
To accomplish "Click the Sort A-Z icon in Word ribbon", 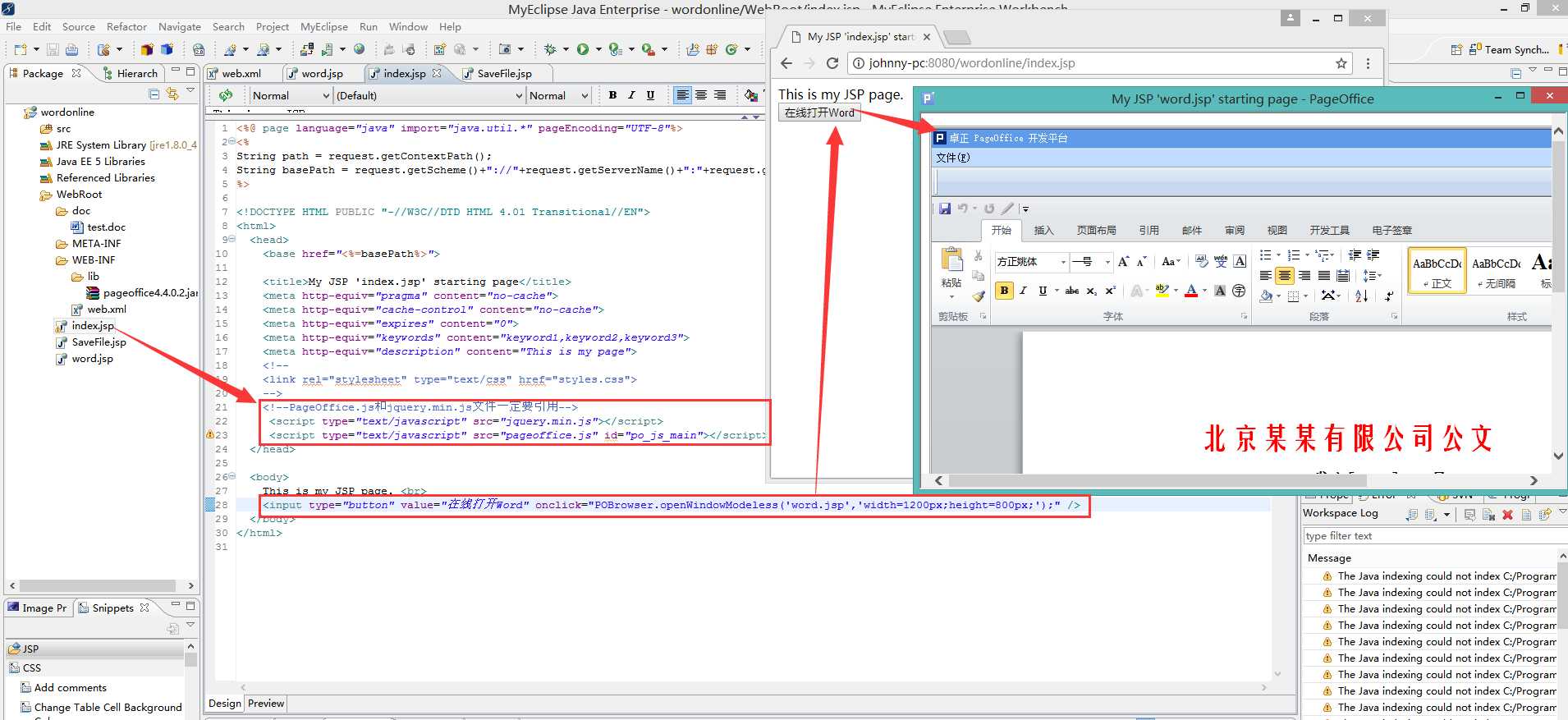I will [1361, 296].
